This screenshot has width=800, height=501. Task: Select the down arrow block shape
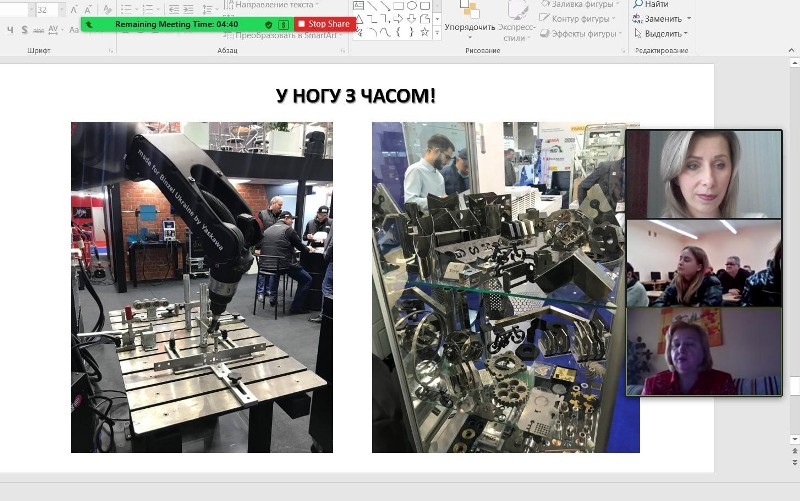tap(411, 19)
